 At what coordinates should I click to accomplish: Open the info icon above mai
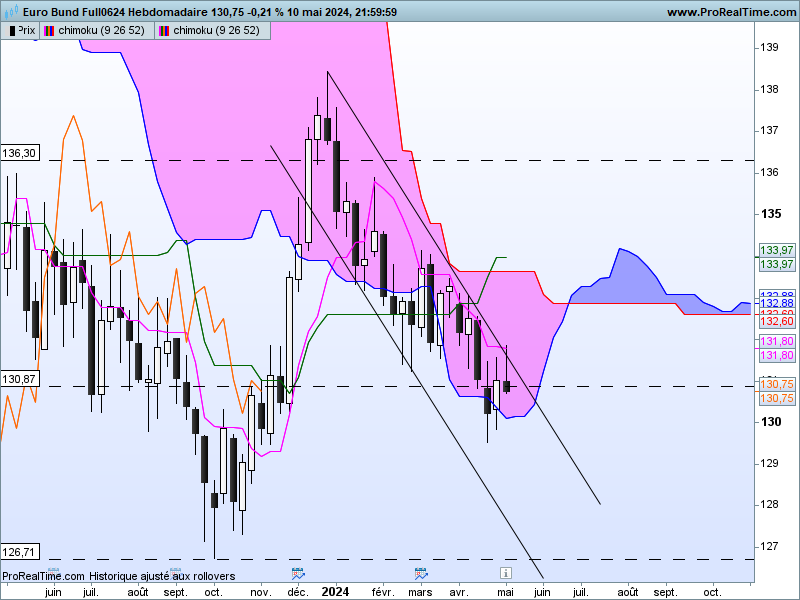[x=505, y=573]
